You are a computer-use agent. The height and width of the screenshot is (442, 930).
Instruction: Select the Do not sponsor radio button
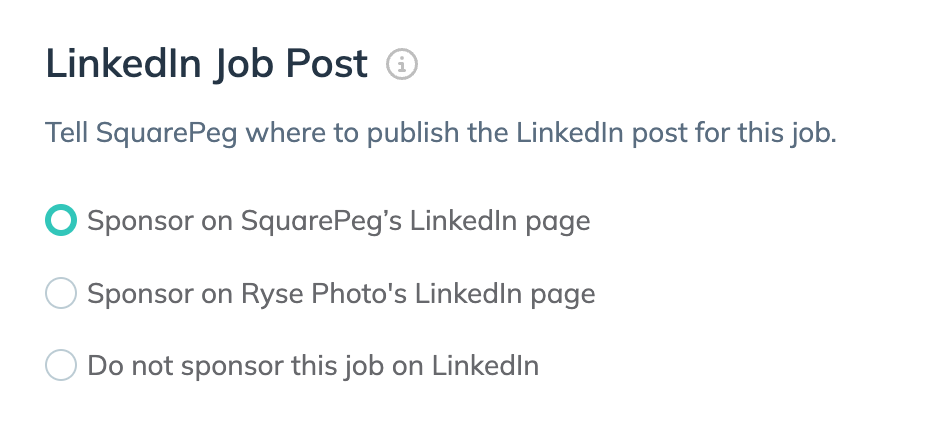pos(61,365)
